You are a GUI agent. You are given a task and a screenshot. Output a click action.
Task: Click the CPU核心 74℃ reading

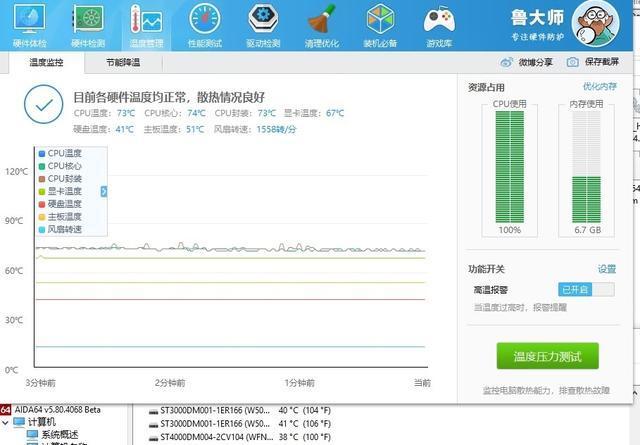175,113
